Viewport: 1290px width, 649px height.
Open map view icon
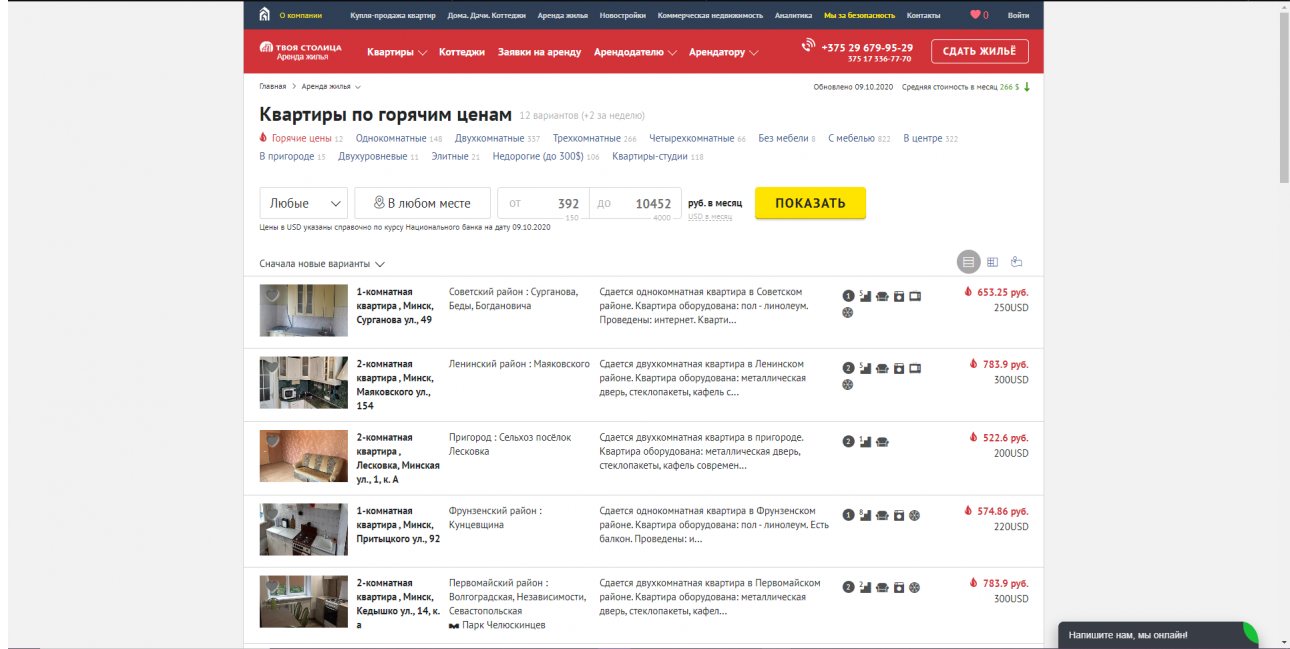click(x=1017, y=262)
